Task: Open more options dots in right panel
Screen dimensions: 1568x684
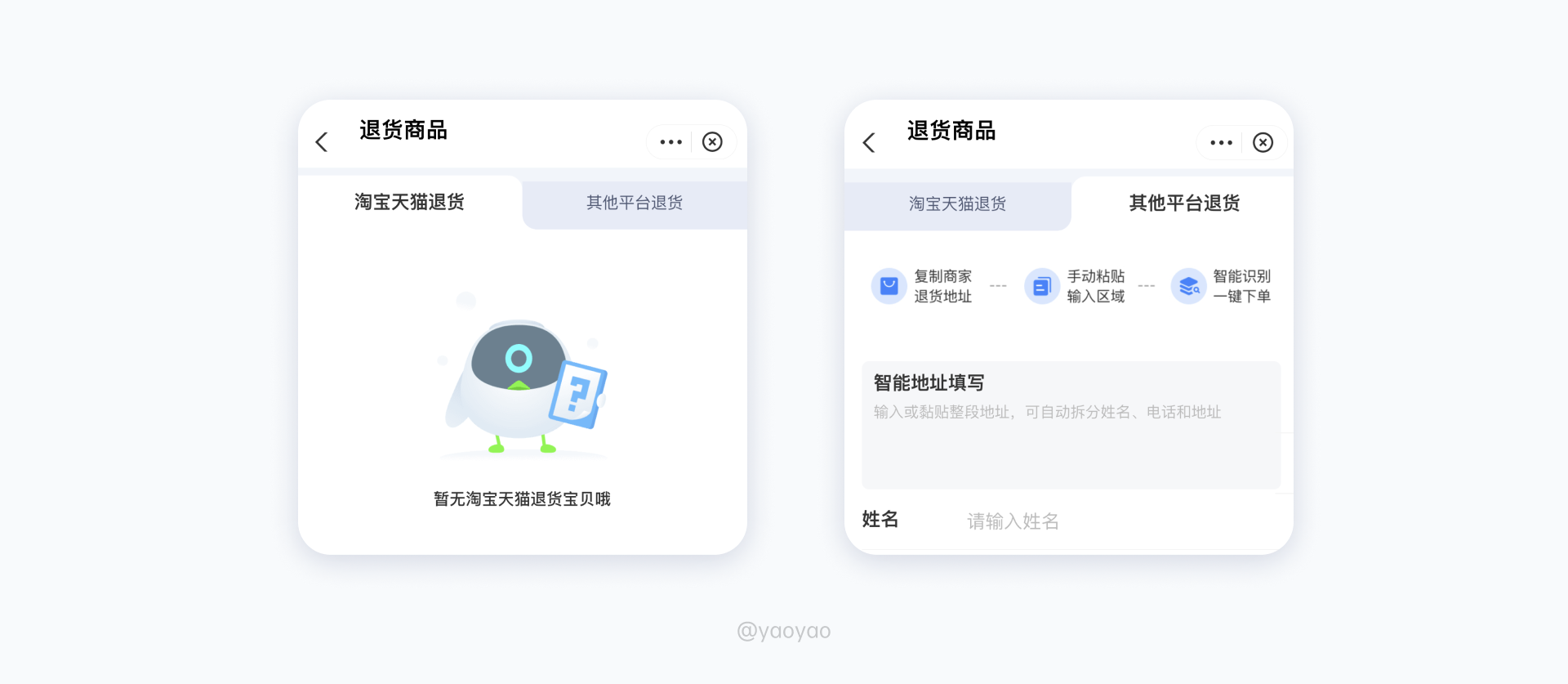Action: pos(1221,143)
